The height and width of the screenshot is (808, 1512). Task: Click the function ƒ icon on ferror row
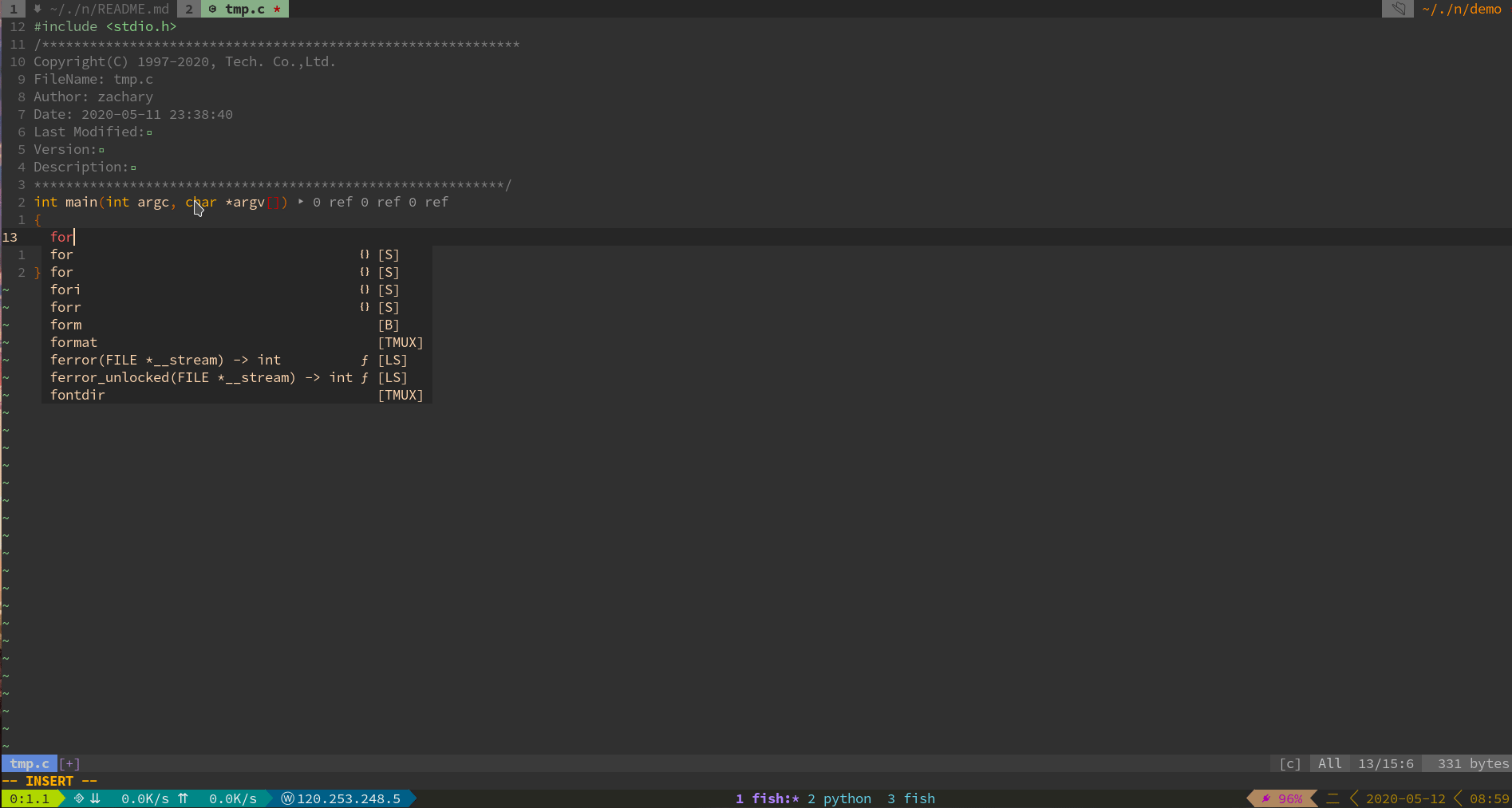tap(365, 360)
